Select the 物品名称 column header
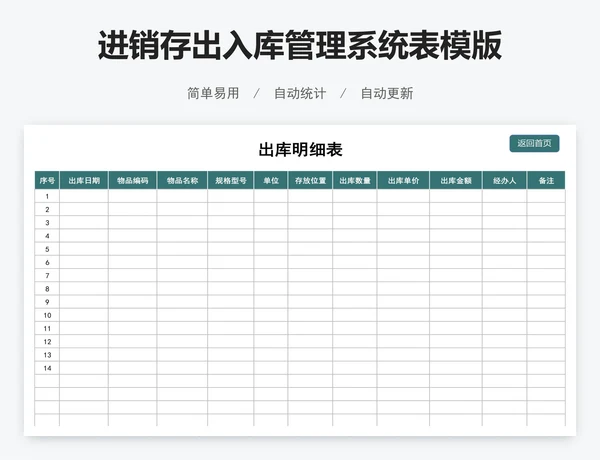The width and height of the screenshot is (600, 460). click(182, 181)
